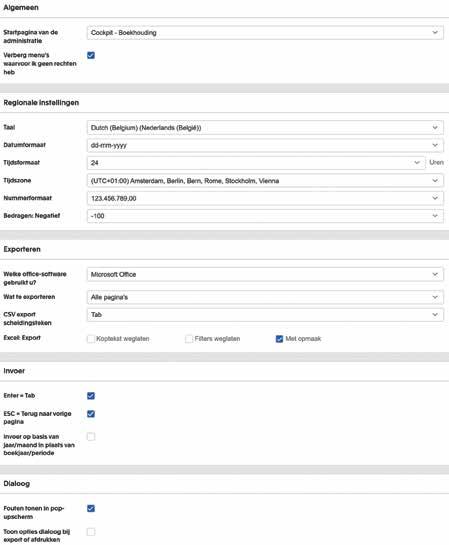
Task: Enable Invoer op basis van jaar/maand checkbox
Action: 91,437
